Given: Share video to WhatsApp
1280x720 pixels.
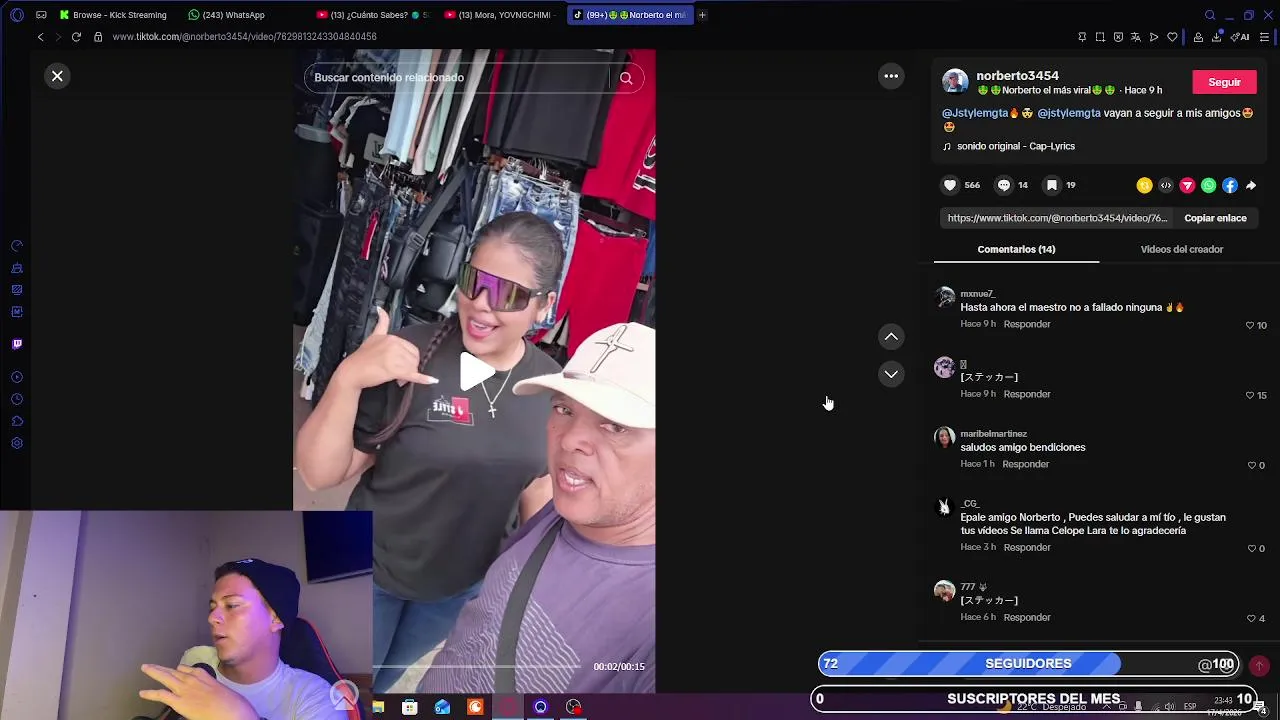Looking at the screenshot, I should [1208, 185].
